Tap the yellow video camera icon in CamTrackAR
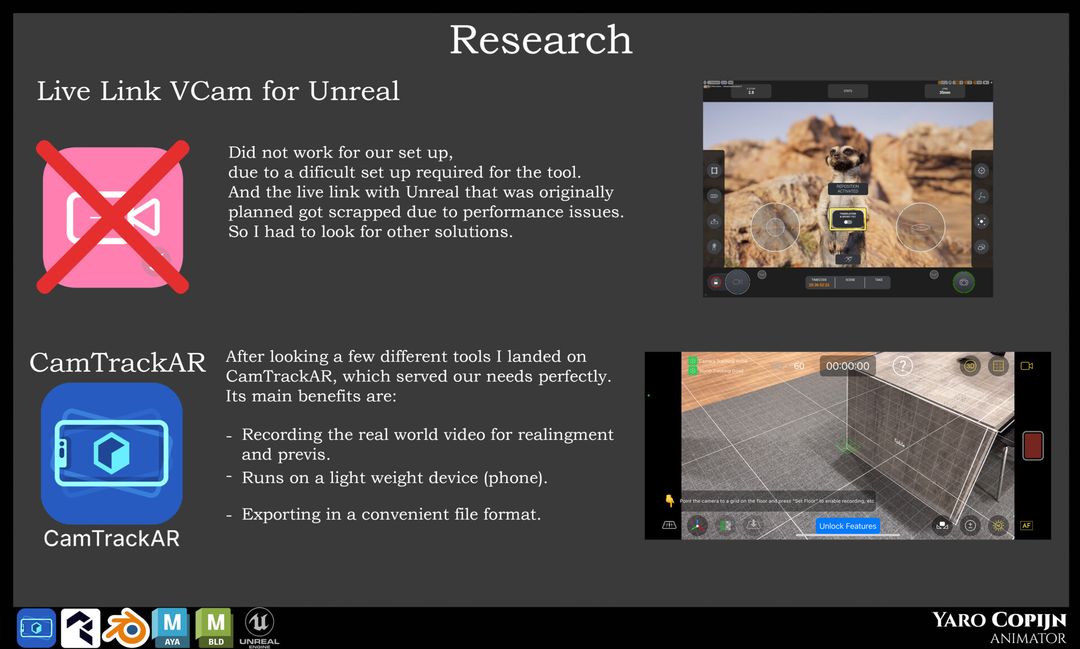The height and width of the screenshot is (649, 1080). 1026,366
